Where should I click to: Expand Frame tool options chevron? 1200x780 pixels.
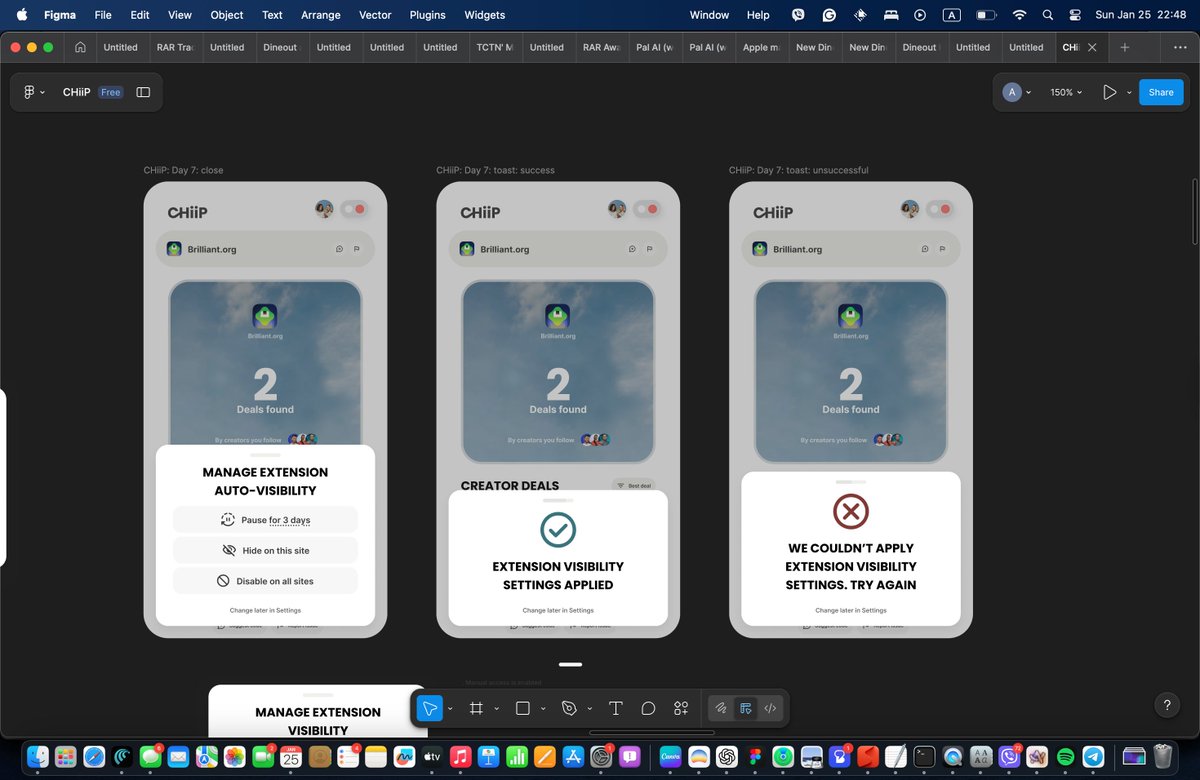[x=496, y=709]
